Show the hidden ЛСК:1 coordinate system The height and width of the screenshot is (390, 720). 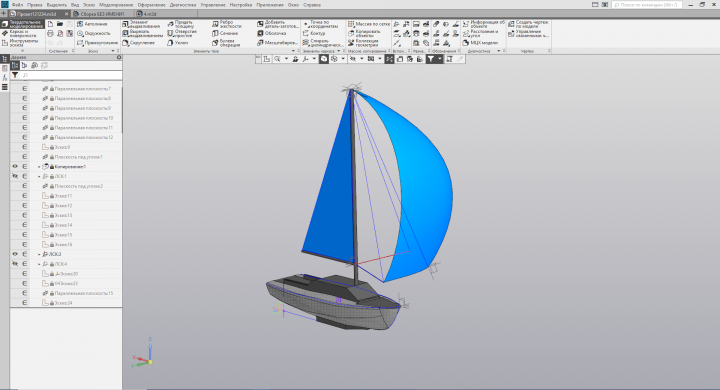[x=15, y=176]
